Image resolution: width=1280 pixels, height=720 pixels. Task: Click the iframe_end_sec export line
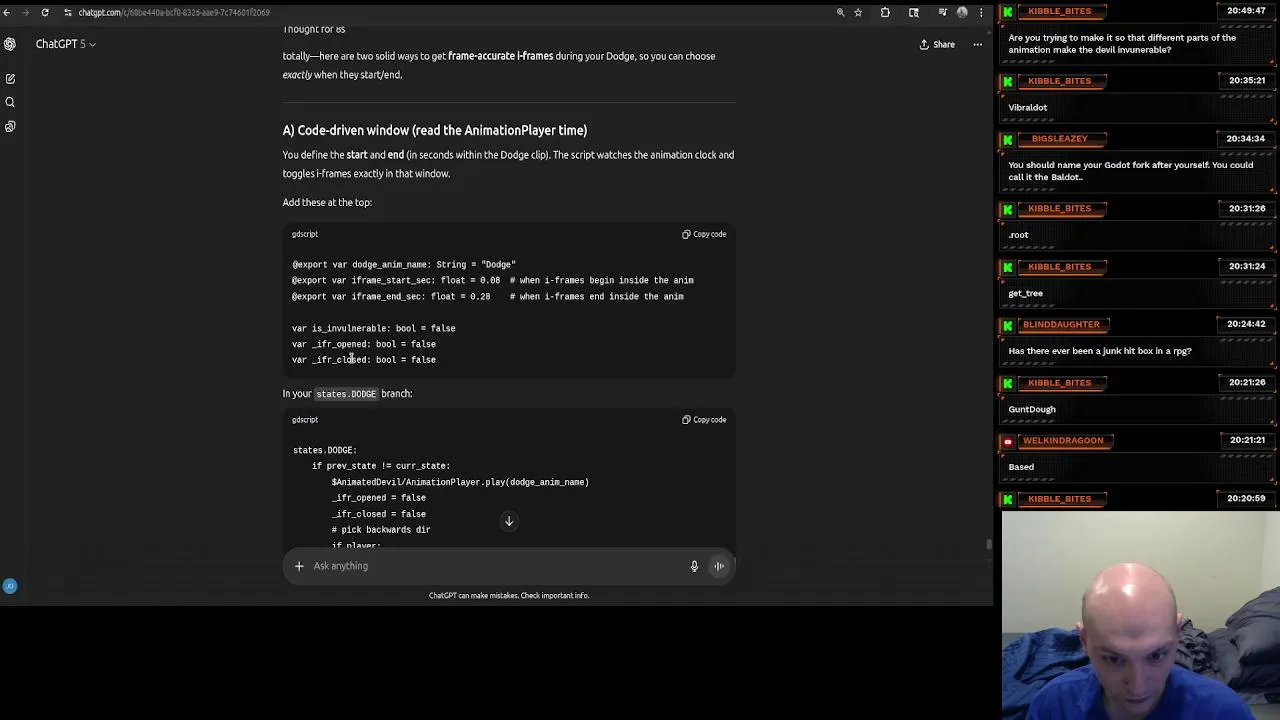coord(488,297)
